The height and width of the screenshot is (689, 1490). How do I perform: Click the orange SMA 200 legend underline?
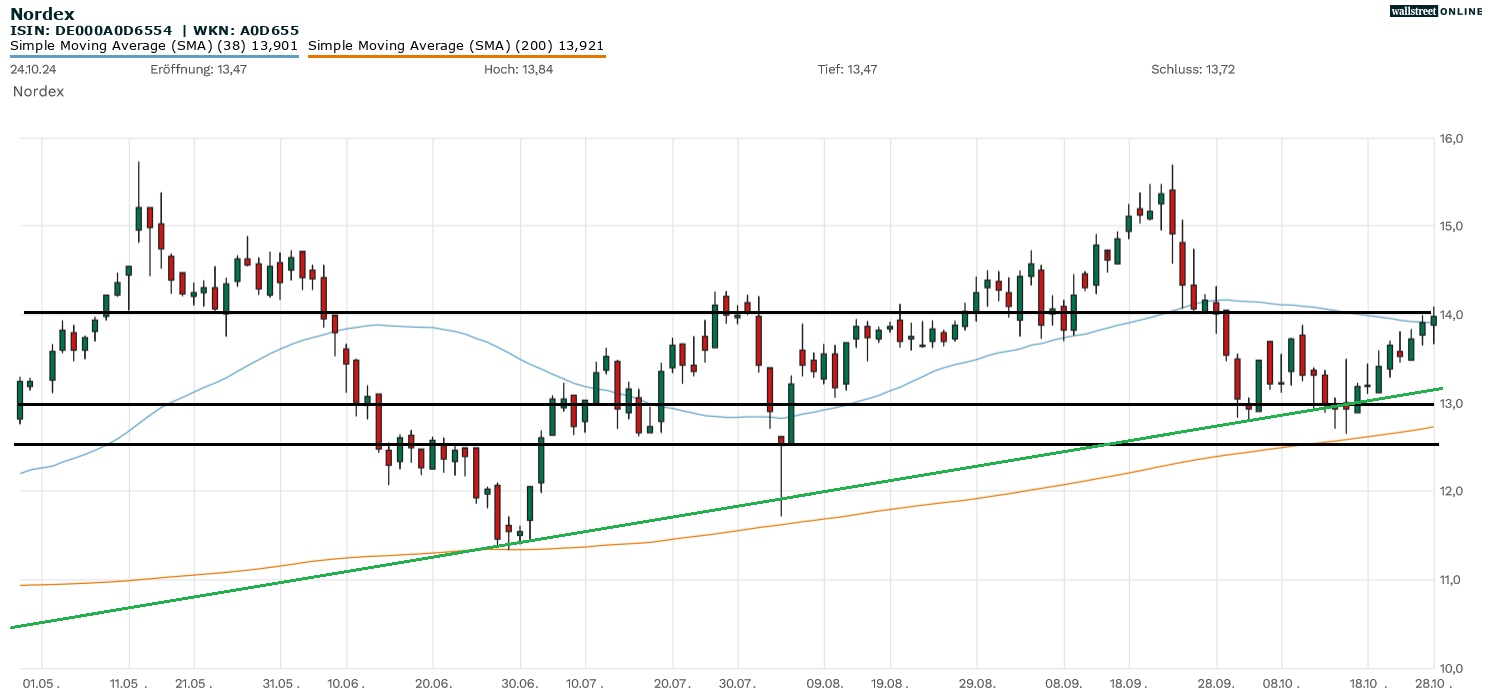point(456,56)
